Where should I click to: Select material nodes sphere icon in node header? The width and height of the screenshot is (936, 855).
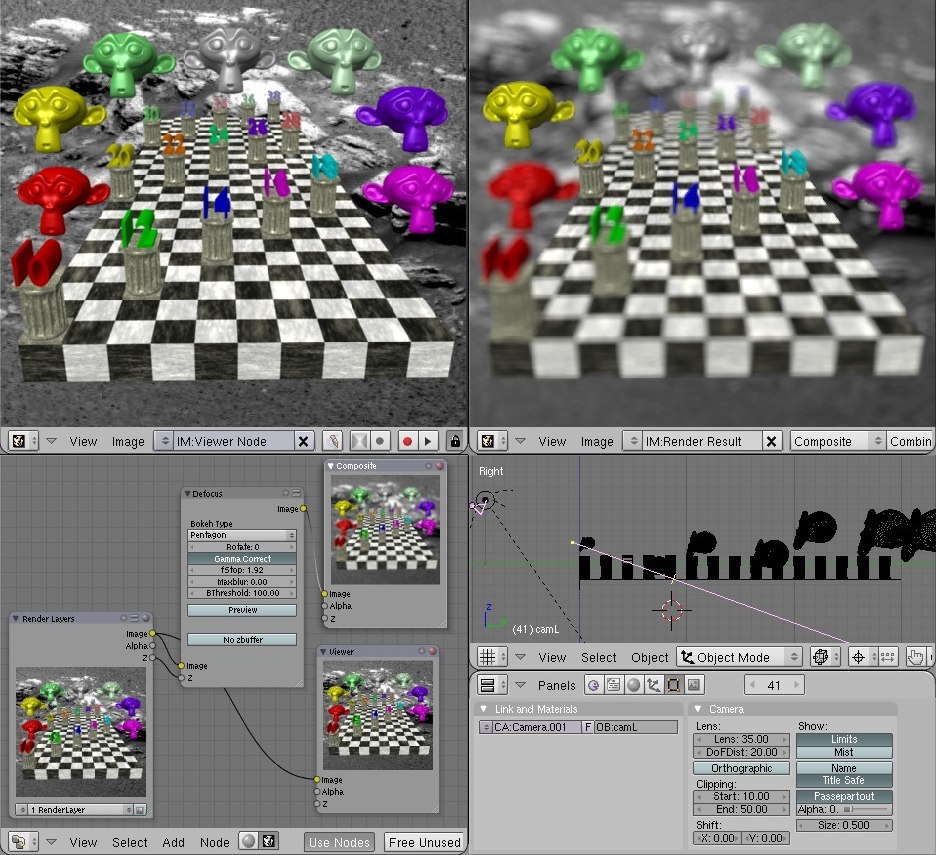coord(249,841)
